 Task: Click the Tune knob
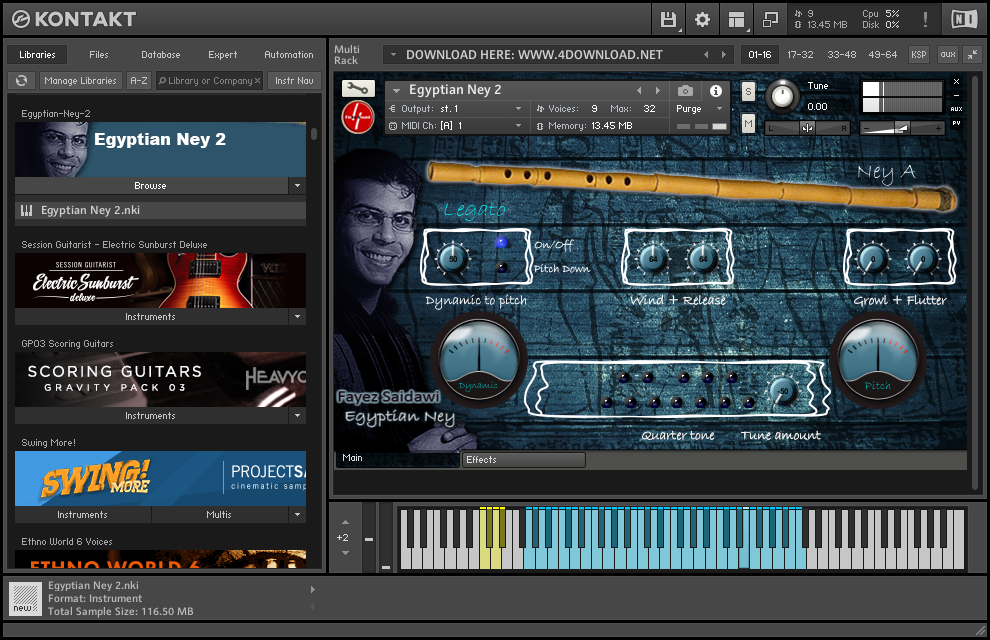[x=782, y=97]
